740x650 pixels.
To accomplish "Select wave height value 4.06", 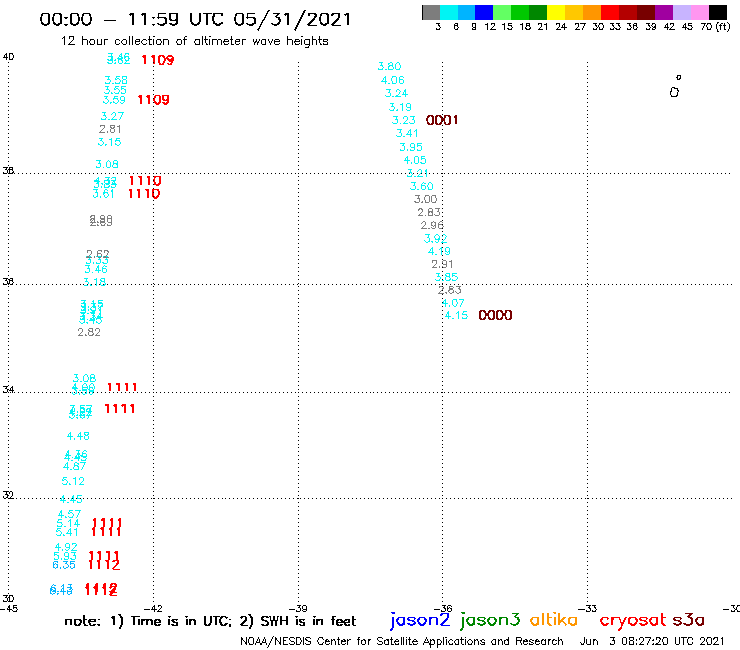I will 393,80.
